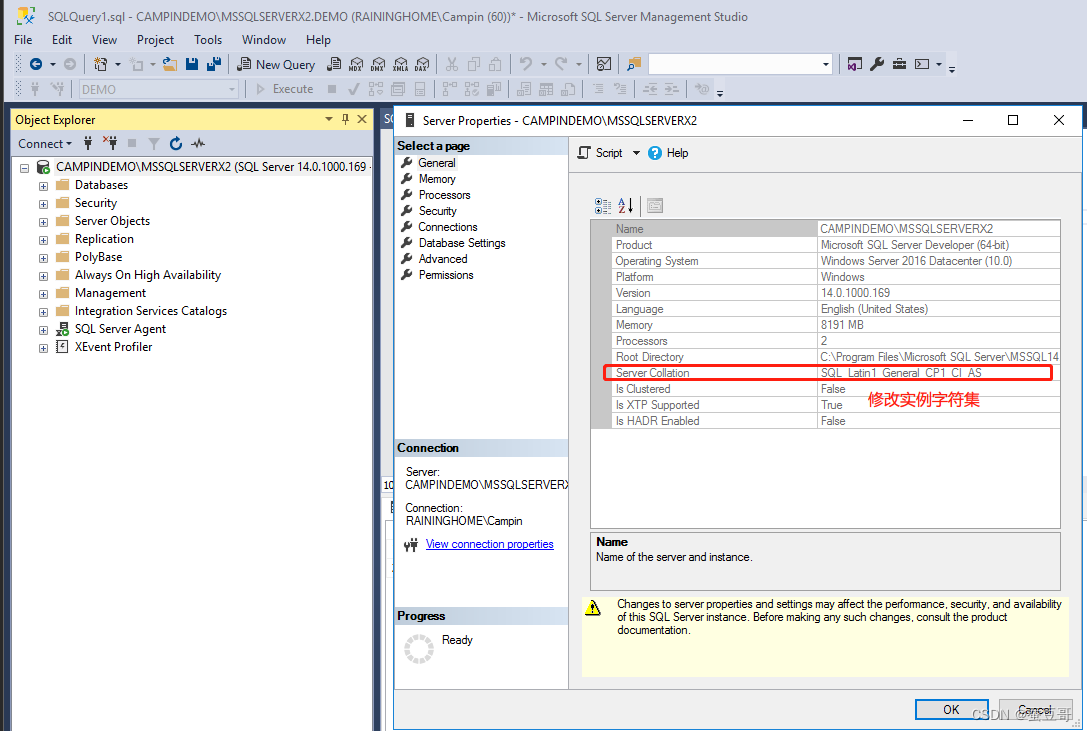Click the Database Engine Query icon
Image resolution: width=1087 pixels, height=731 pixels.
334,64
